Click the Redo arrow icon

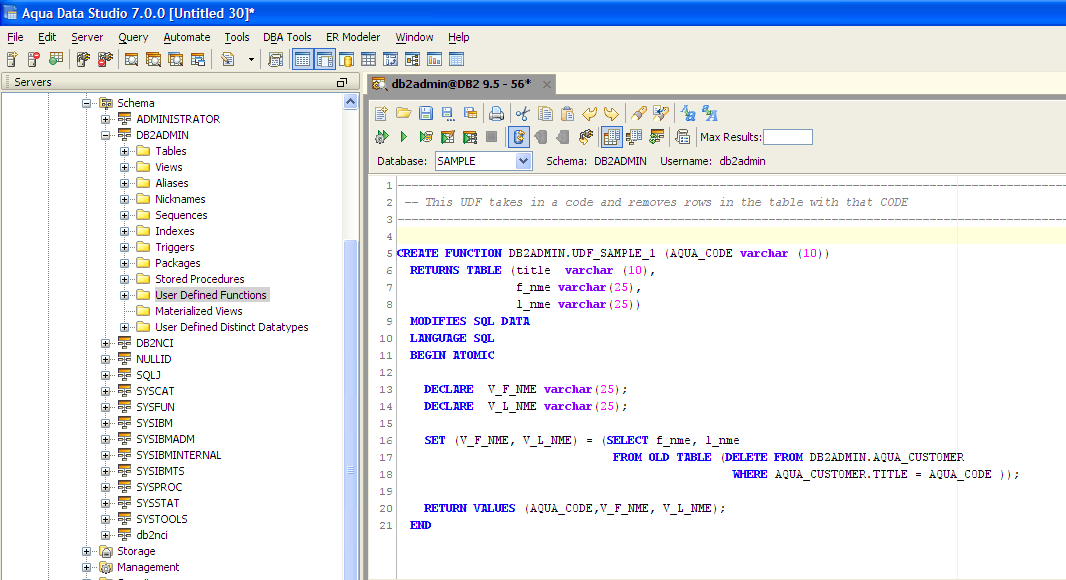[x=610, y=113]
